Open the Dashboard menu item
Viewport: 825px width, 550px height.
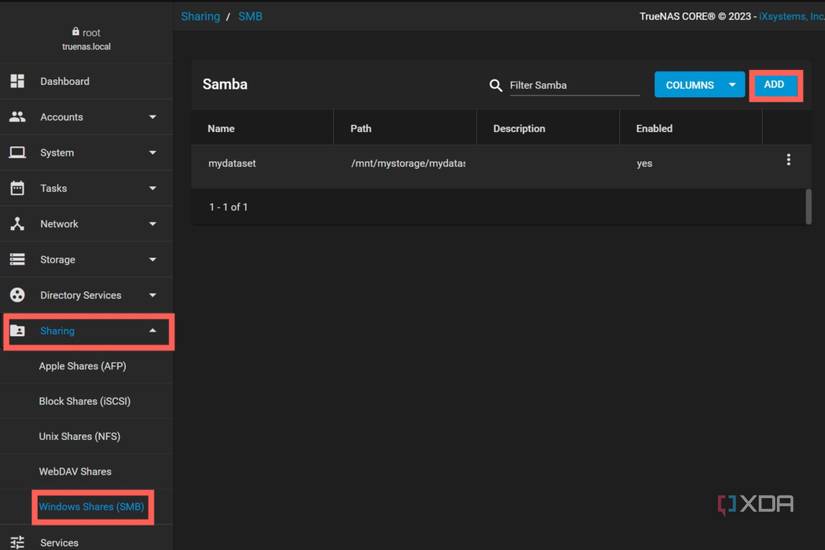86,81
